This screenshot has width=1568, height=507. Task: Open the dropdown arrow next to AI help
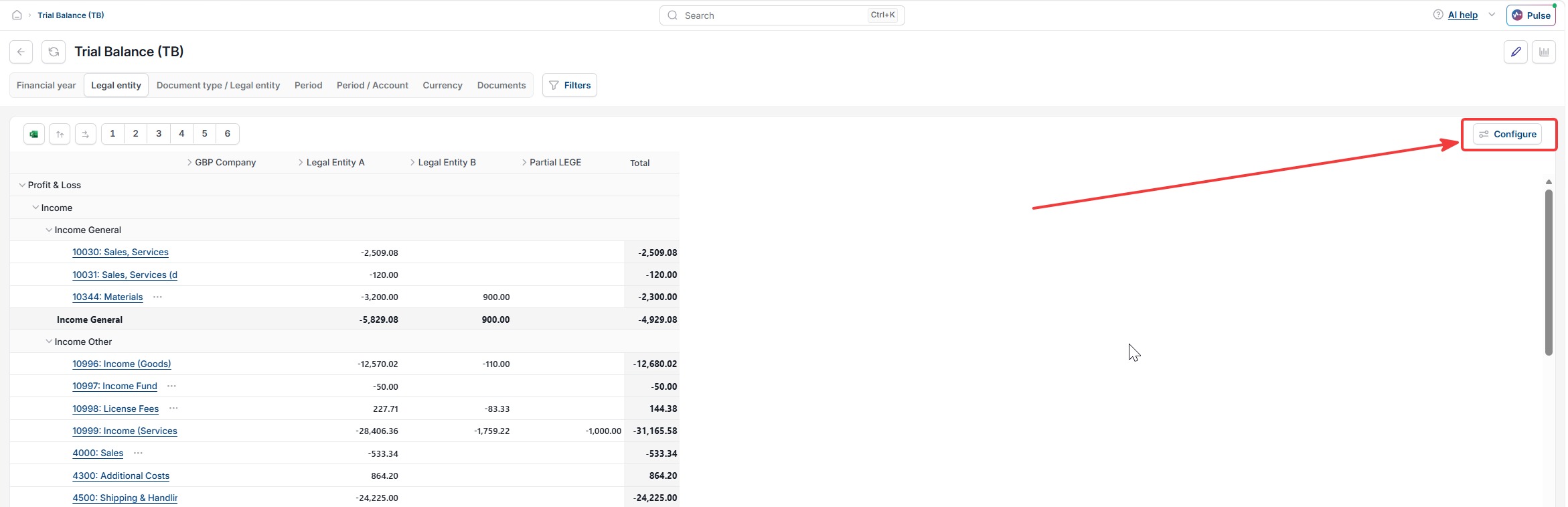pyautogui.click(x=1492, y=15)
